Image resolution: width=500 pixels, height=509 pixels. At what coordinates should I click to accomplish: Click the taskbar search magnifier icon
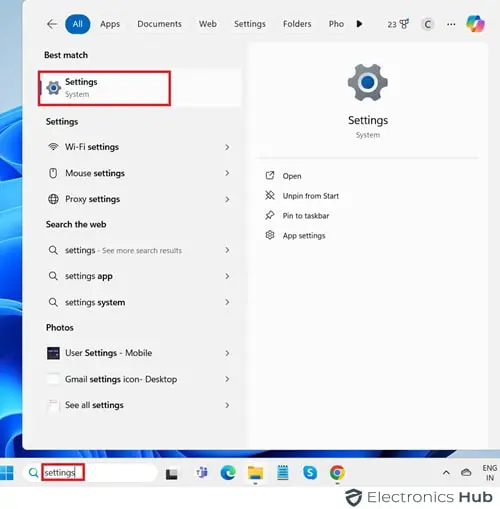33,472
